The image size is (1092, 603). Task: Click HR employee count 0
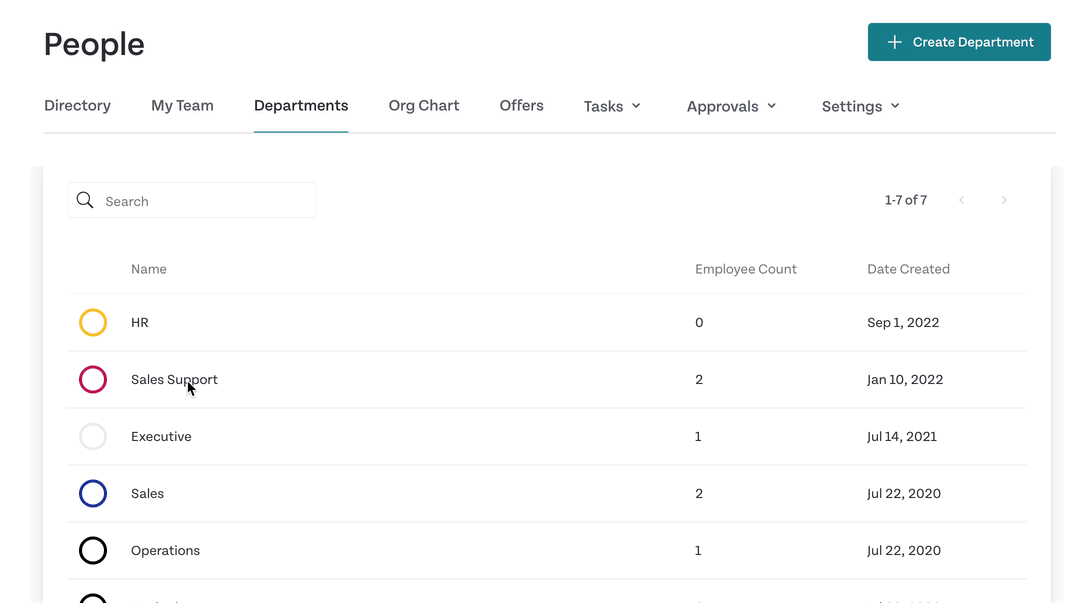click(x=699, y=322)
